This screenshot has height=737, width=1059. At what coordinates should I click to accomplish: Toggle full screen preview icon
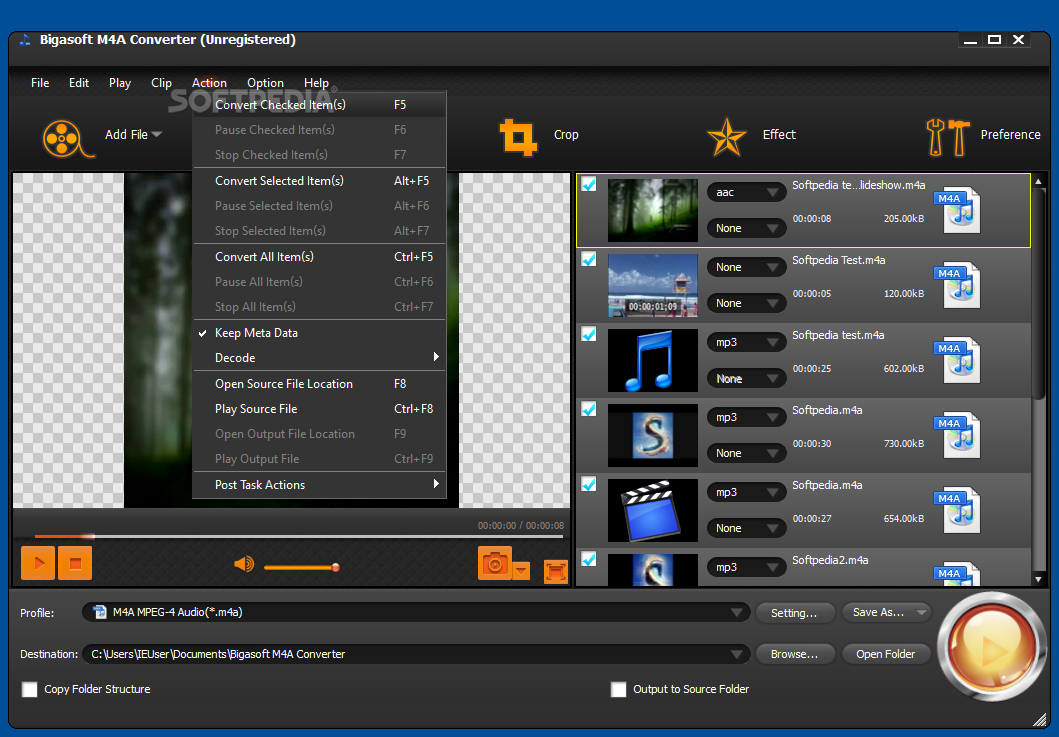556,571
